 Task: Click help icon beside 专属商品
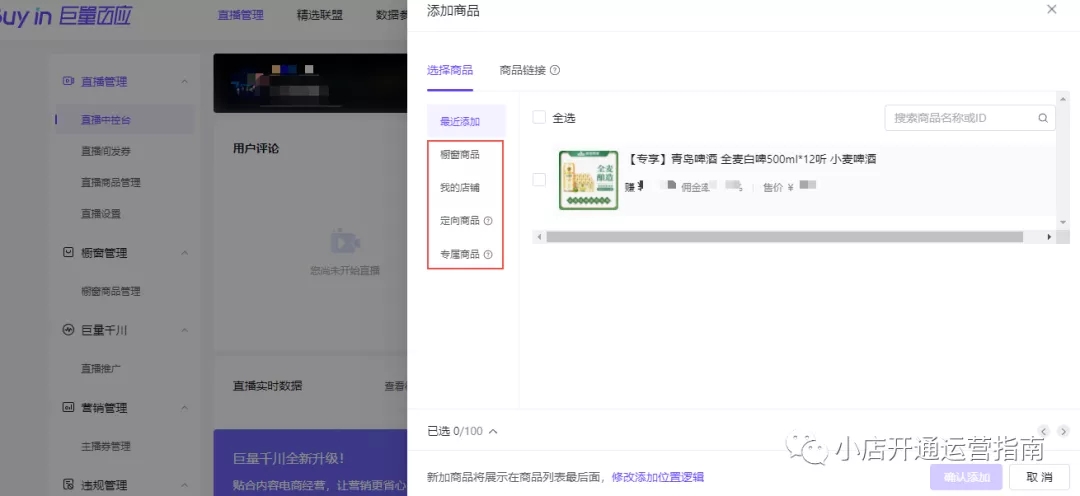click(x=488, y=254)
